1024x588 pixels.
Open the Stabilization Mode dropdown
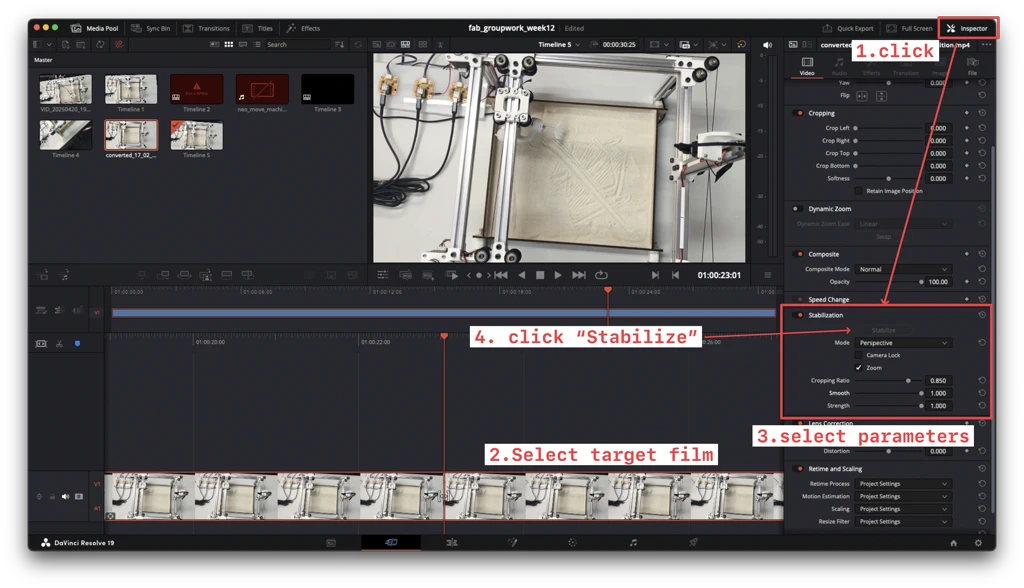[x=903, y=342]
